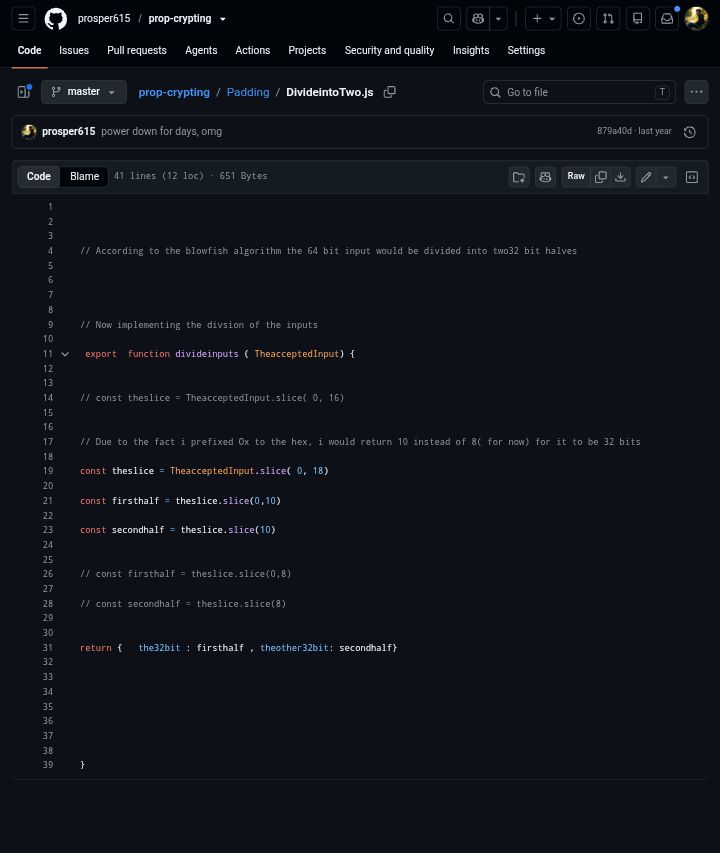Navigate to Padding folder breadcrumb
The height and width of the screenshot is (853, 720).
click(248, 92)
